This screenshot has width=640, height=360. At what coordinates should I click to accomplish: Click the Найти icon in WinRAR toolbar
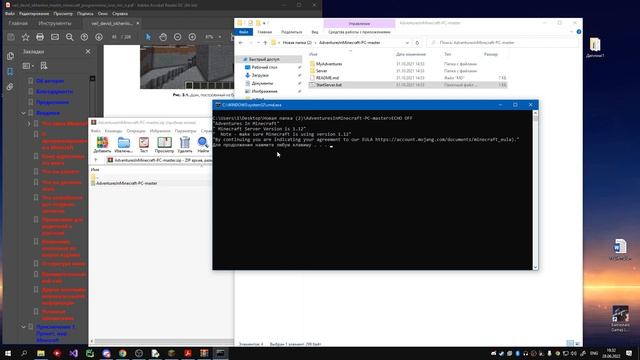point(203,145)
